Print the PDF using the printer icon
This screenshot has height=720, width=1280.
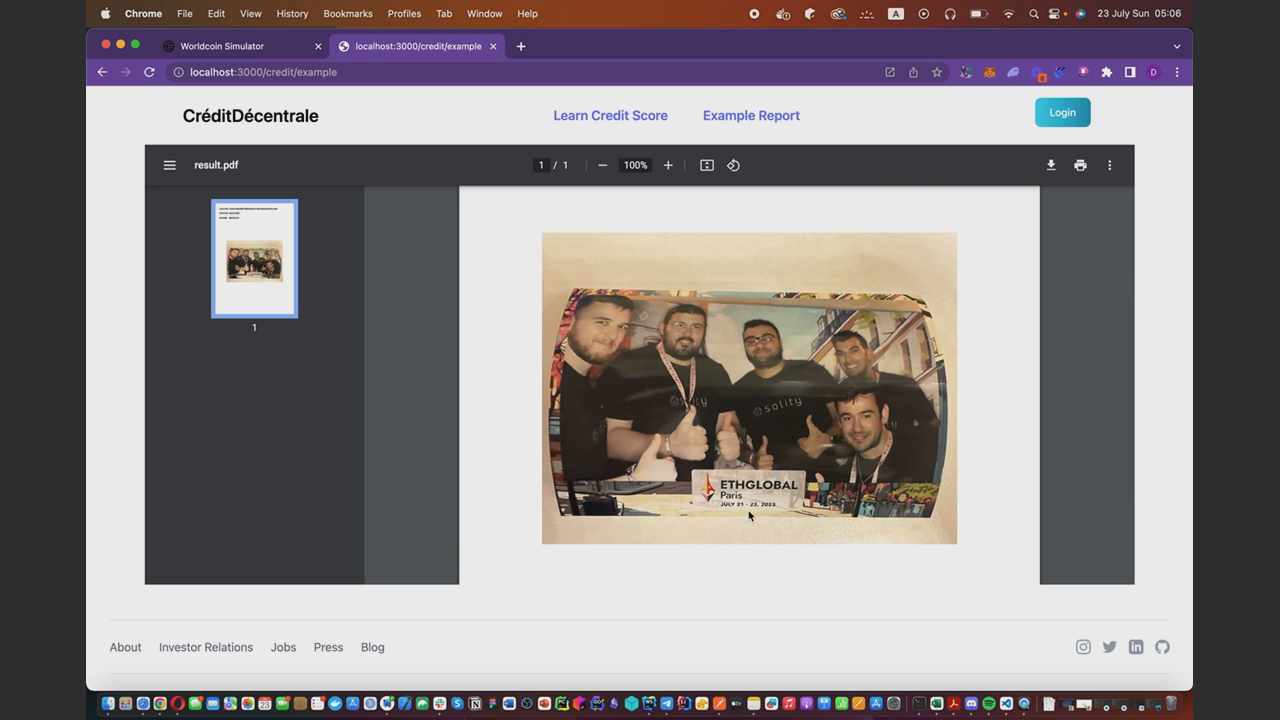pyautogui.click(x=1080, y=165)
